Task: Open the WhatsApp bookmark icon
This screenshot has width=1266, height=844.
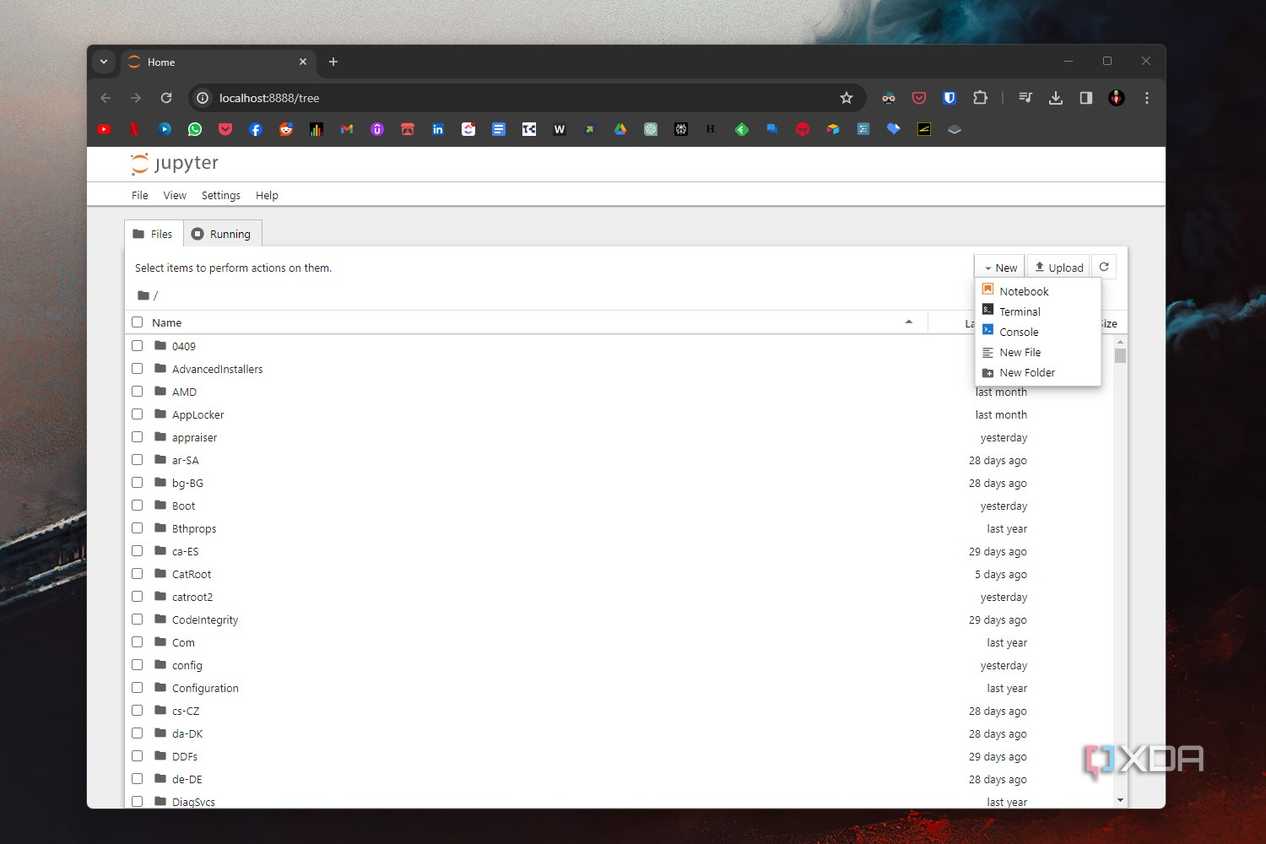Action: point(195,129)
